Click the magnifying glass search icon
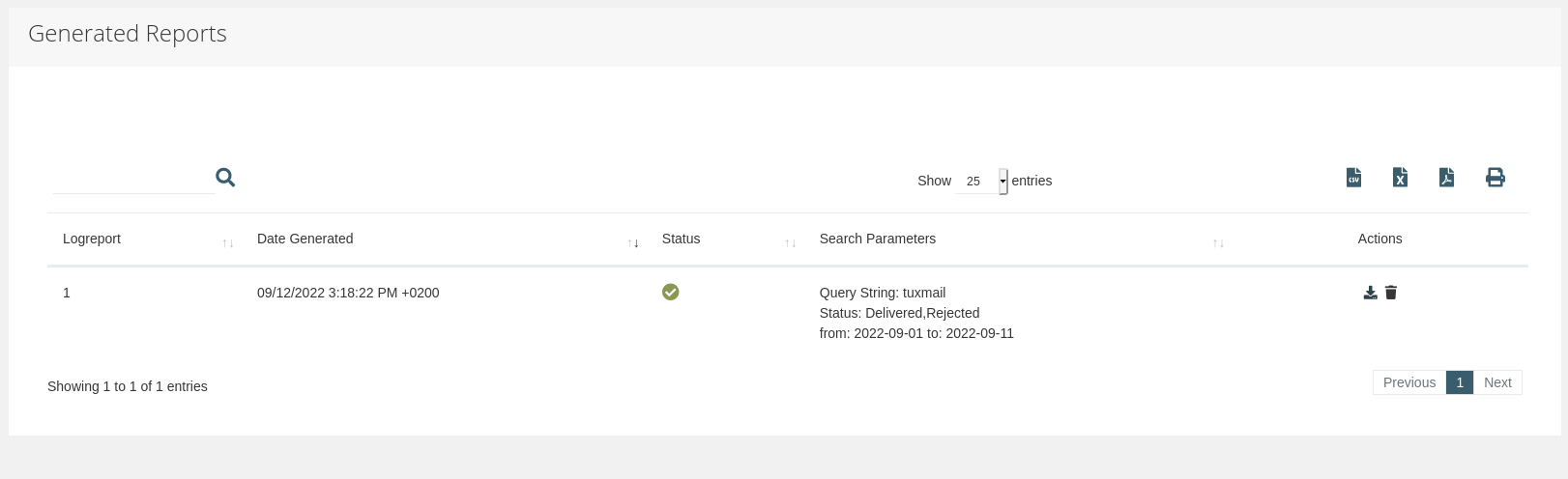1568x479 pixels. click(225, 178)
